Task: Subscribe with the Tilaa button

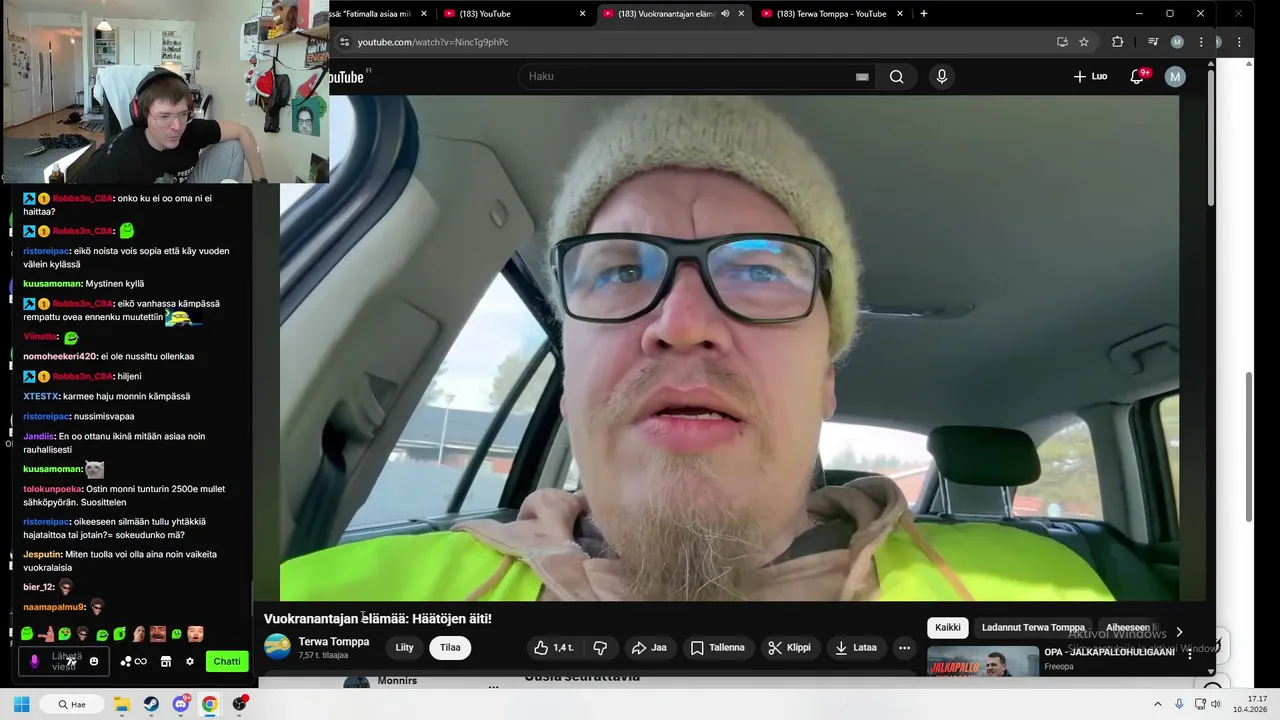Action: point(450,648)
